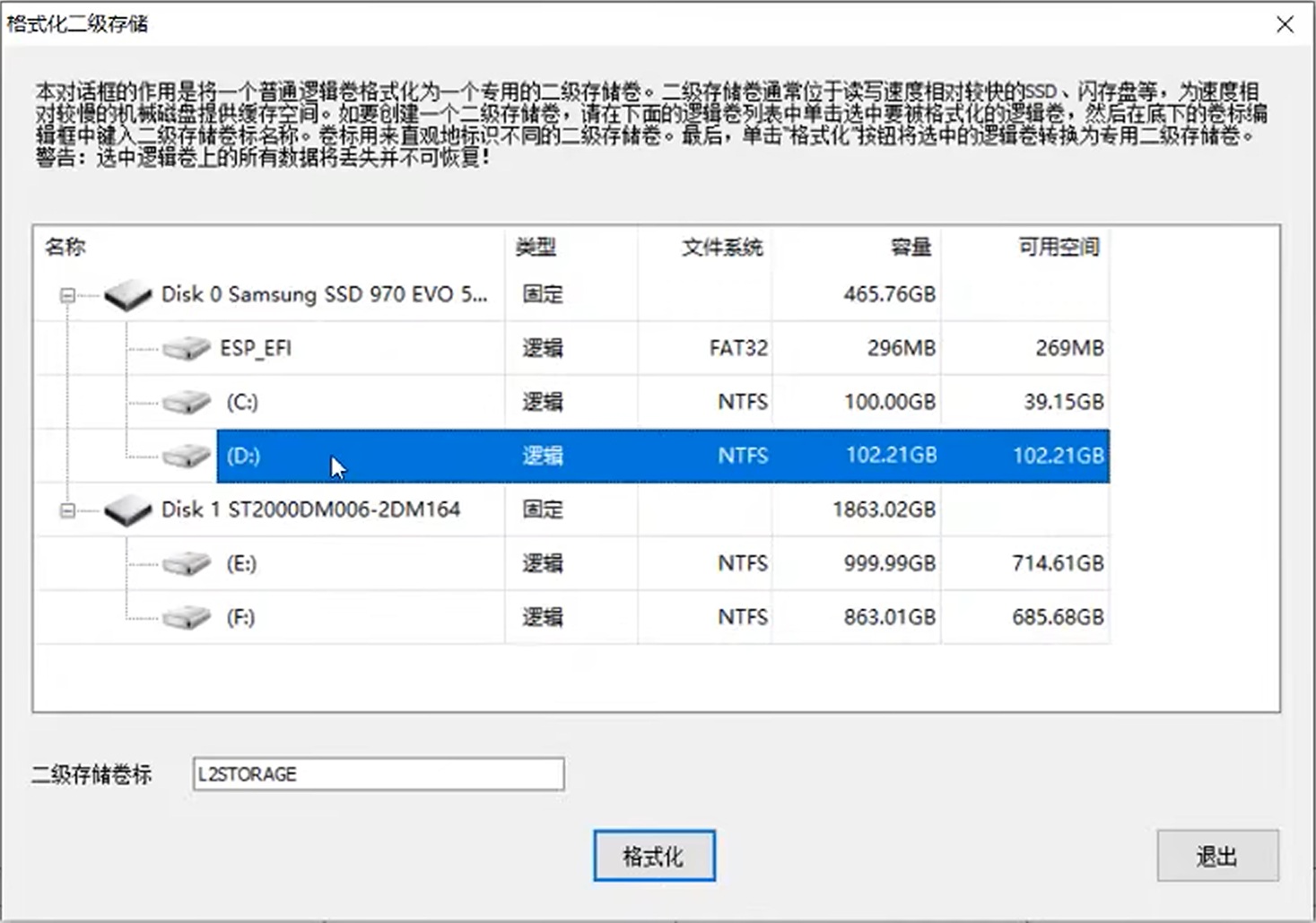Sort by the 容量 column header
This screenshot has width=1316, height=923.
pos(910,247)
